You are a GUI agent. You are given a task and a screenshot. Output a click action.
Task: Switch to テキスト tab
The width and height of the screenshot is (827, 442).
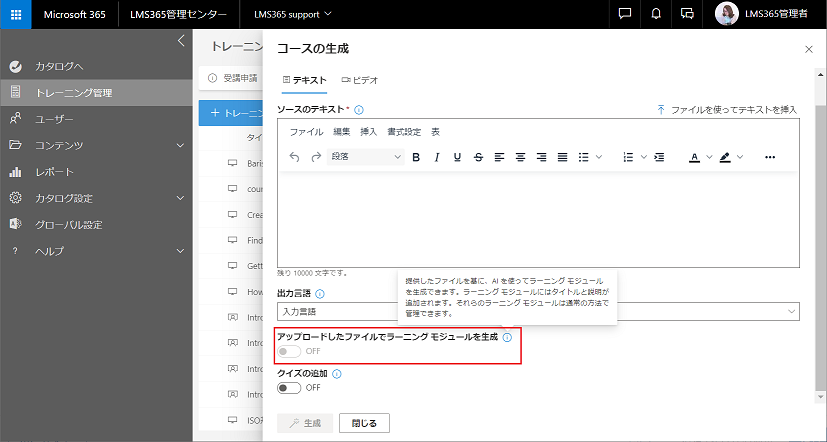(304, 80)
